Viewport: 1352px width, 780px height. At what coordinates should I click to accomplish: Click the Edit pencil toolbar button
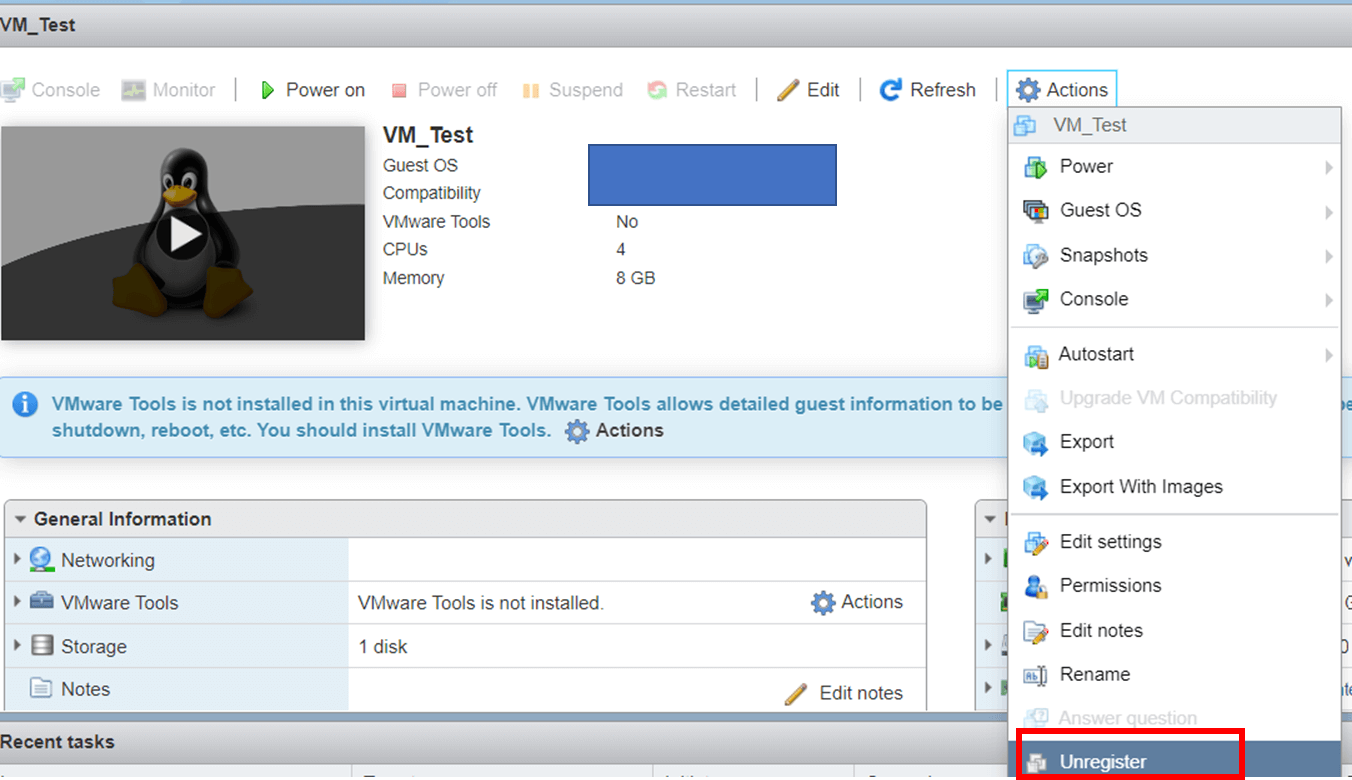[809, 90]
